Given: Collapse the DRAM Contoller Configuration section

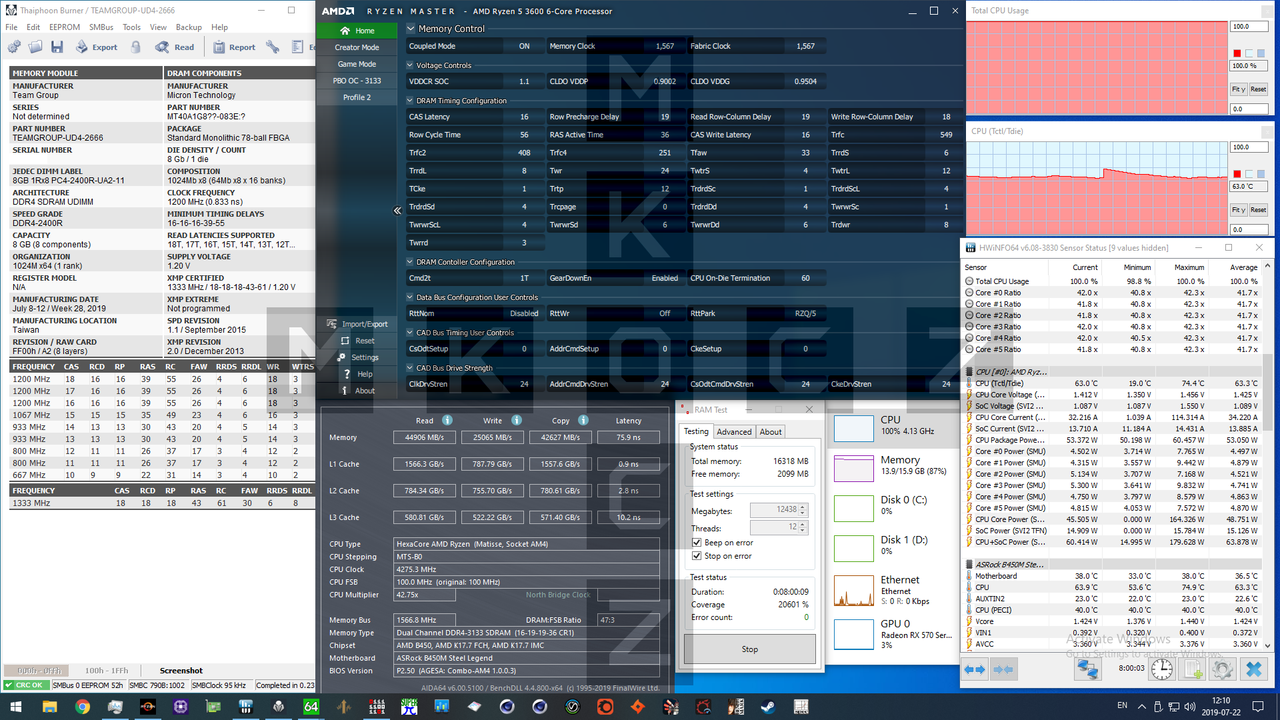Looking at the screenshot, I should click(410, 262).
